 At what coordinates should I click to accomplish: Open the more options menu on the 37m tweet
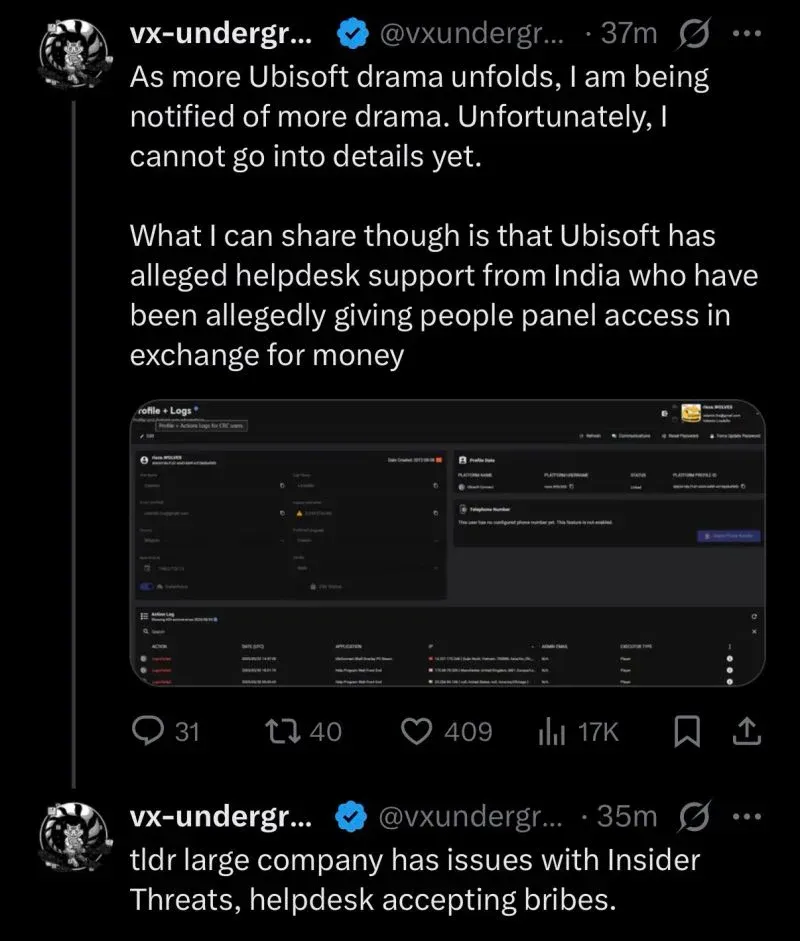point(746,33)
